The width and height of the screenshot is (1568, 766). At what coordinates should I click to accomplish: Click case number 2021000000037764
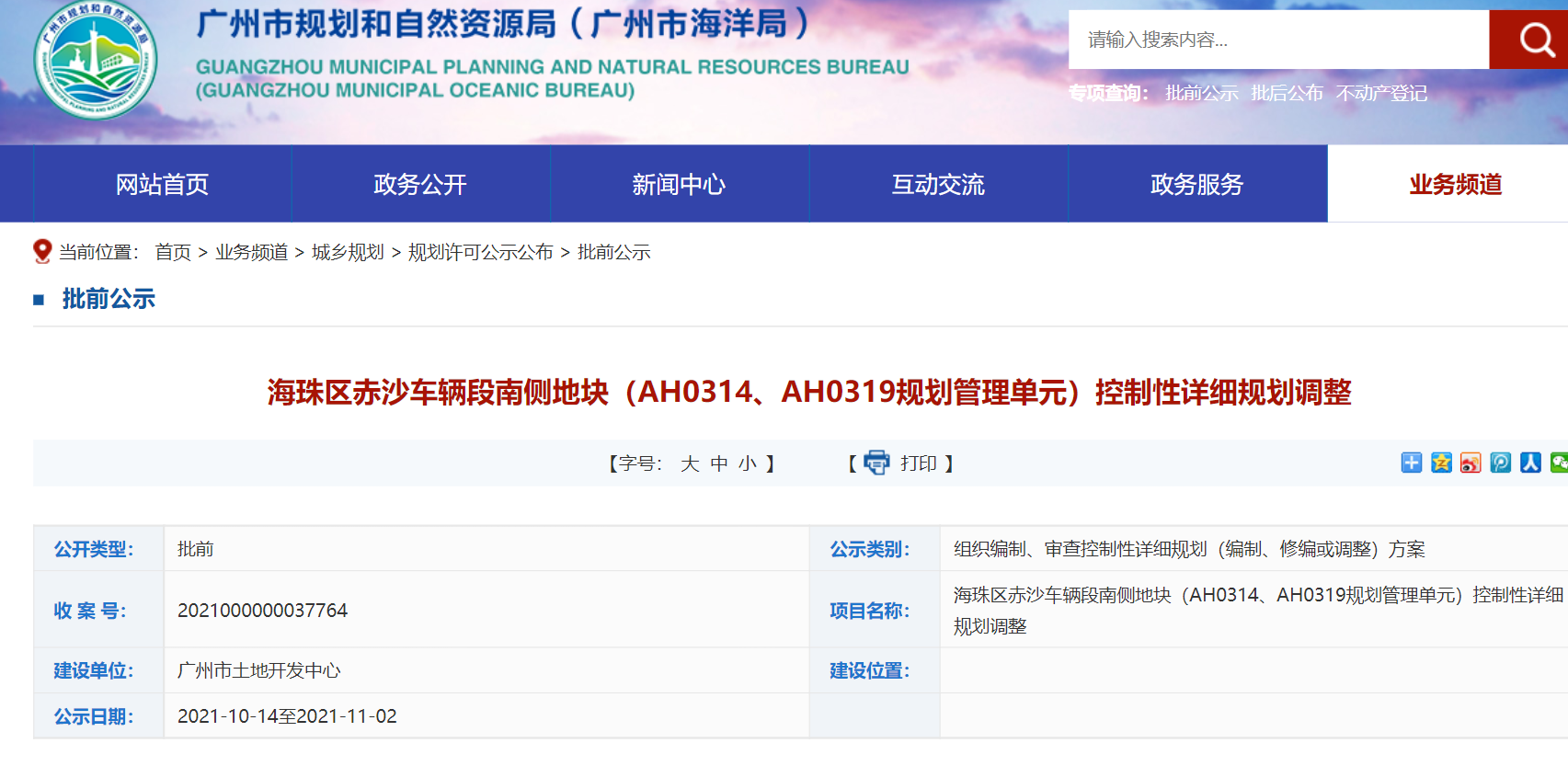click(x=263, y=611)
